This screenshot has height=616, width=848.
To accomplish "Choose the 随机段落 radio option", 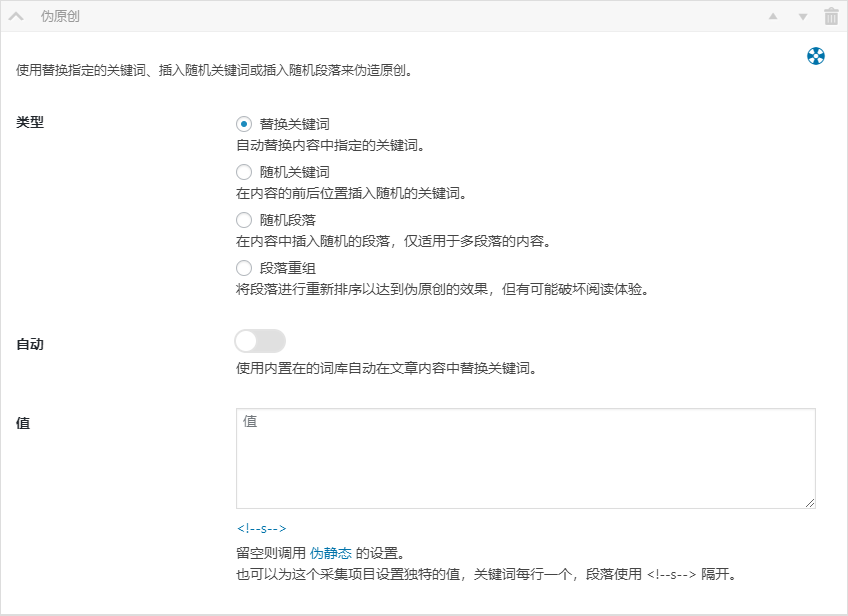I will 244,220.
